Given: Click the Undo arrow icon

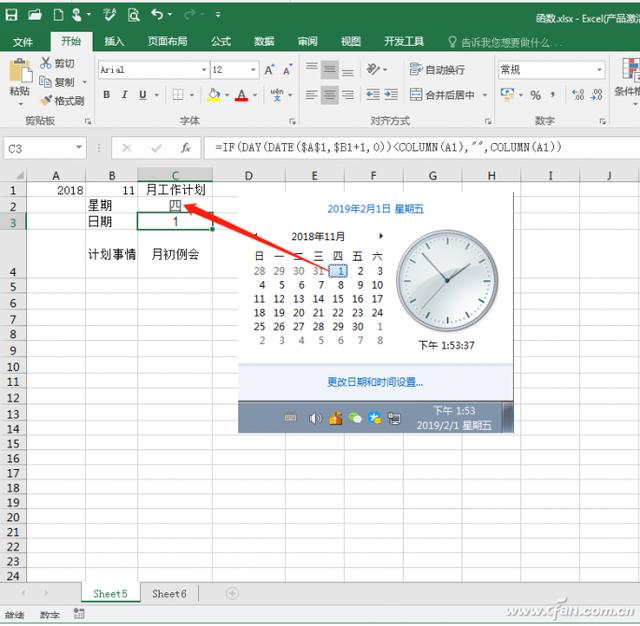Looking at the screenshot, I should (x=158, y=15).
